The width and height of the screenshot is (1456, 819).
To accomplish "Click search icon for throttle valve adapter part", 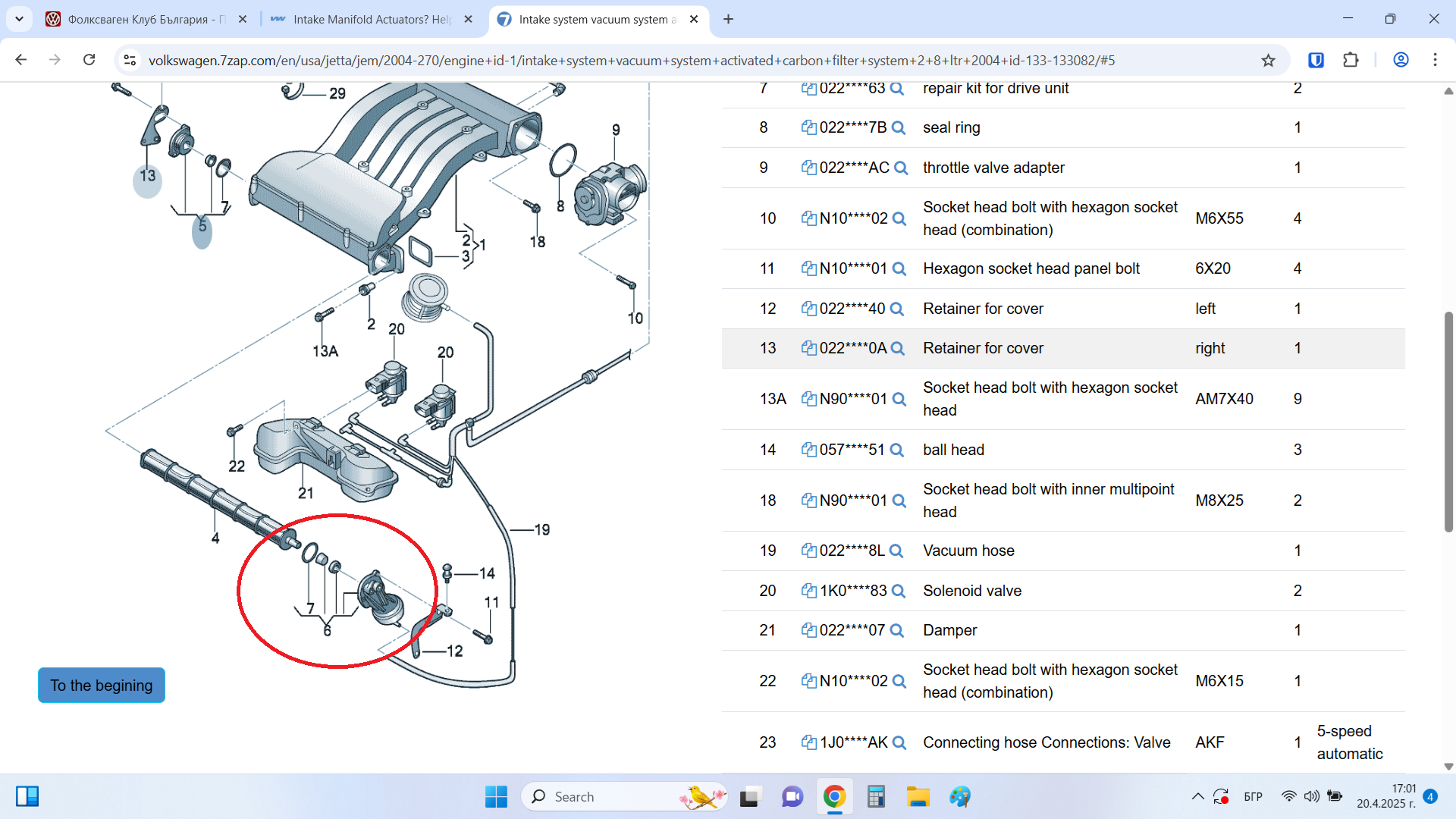I will coord(901,168).
